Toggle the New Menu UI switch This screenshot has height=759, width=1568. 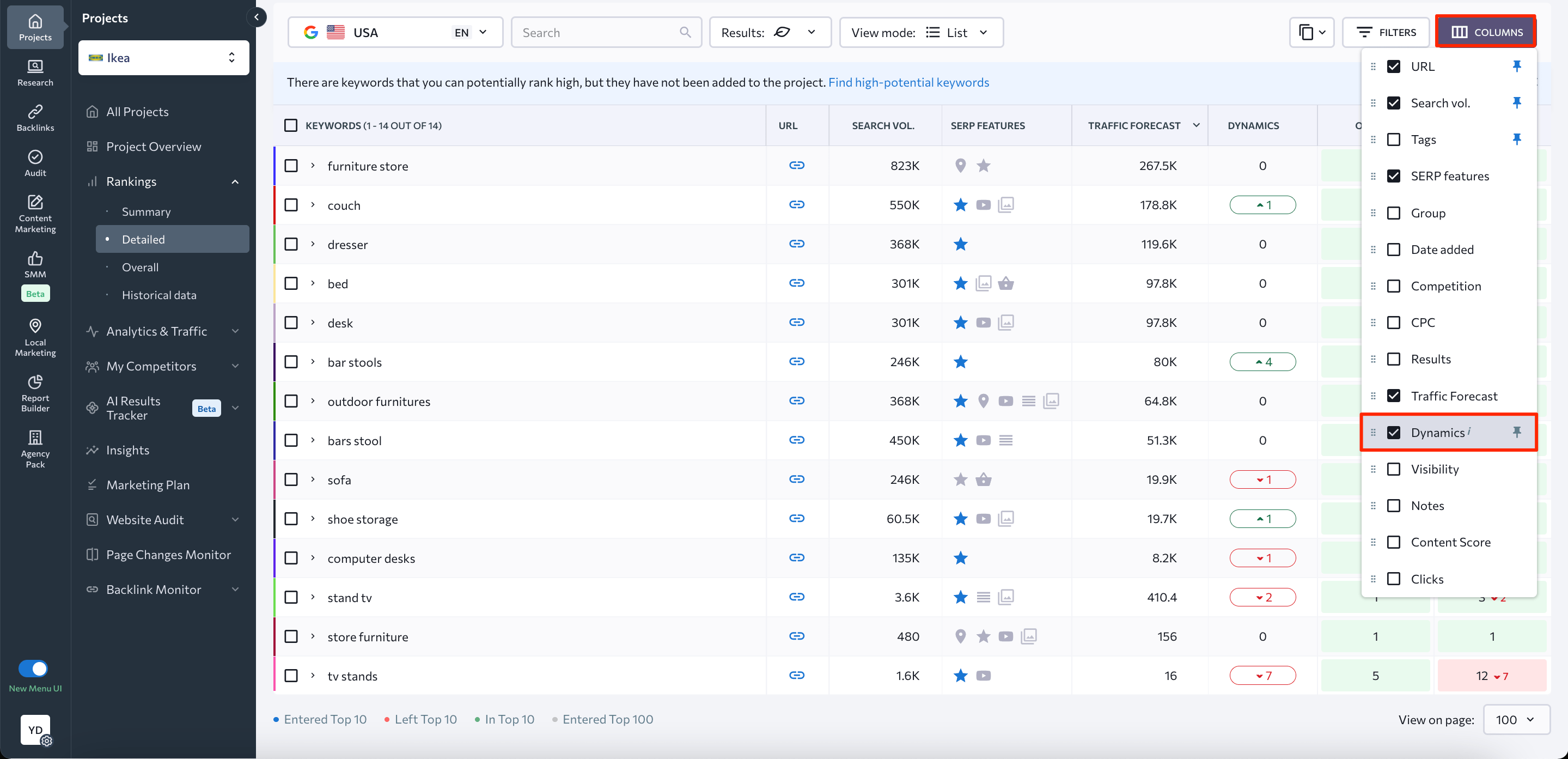[x=33, y=668]
